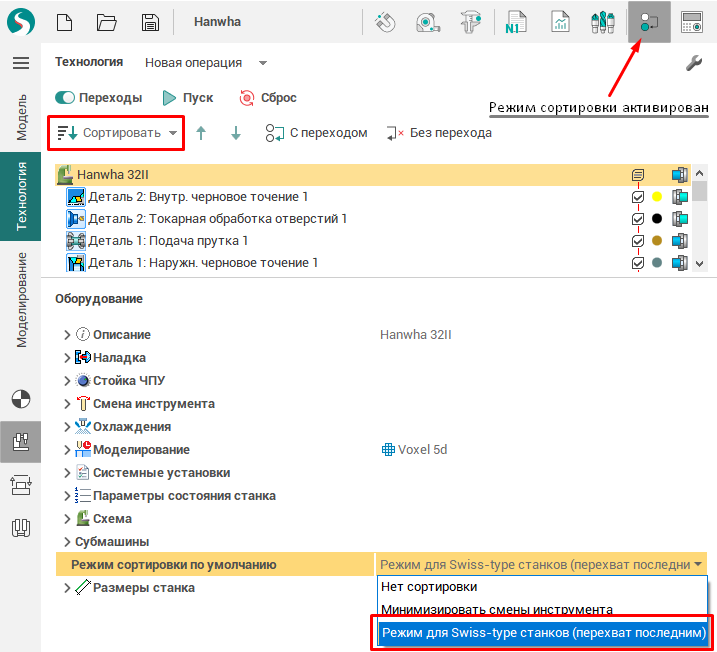Toggle checkbox for Деталь 2: Внутр. черновое точение 1
Image resolution: width=717 pixels, height=652 pixels.
638,197
